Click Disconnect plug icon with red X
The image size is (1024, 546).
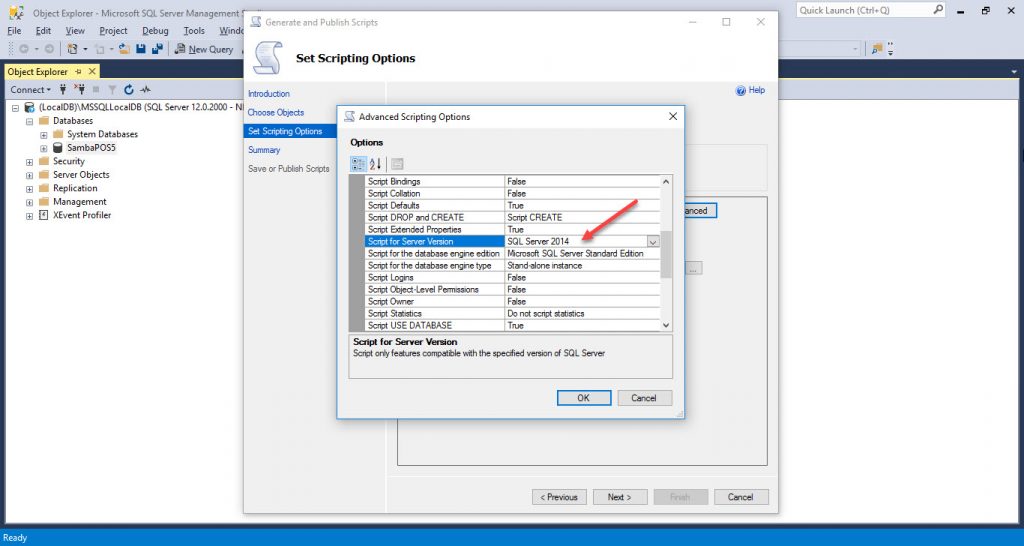(x=80, y=89)
